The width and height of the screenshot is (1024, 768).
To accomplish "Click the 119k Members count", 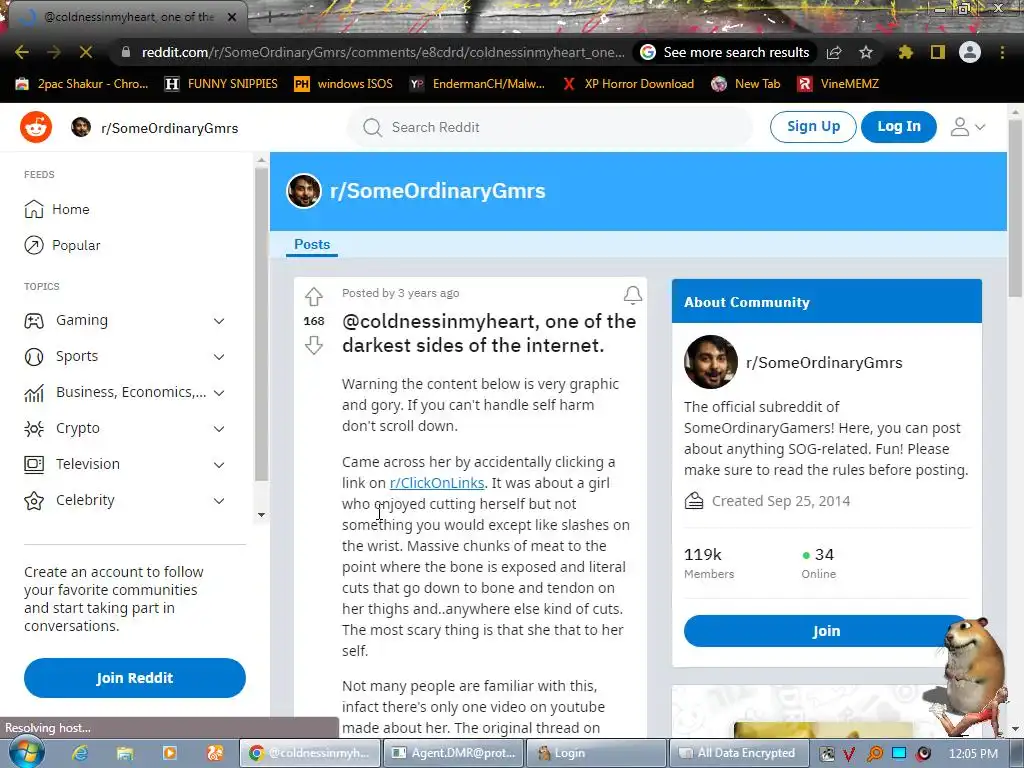I will pyautogui.click(x=709, y=563).
